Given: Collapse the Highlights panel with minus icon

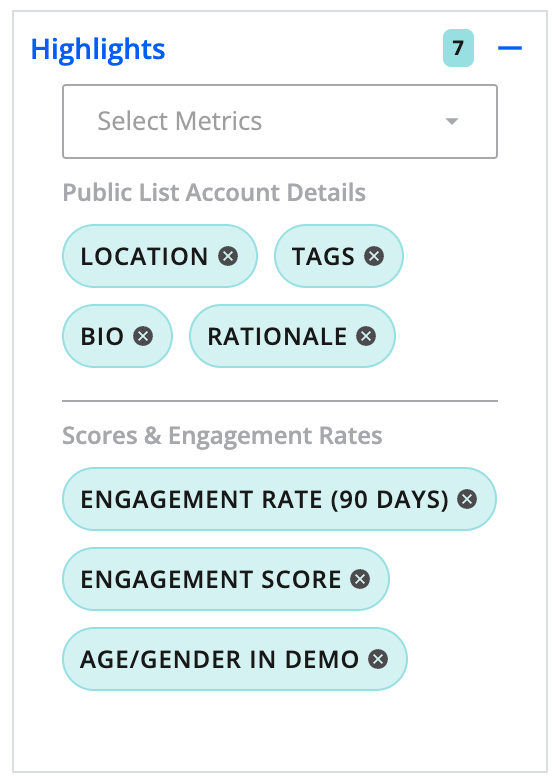Looking at the screenshot, I should tap(510, 48).
